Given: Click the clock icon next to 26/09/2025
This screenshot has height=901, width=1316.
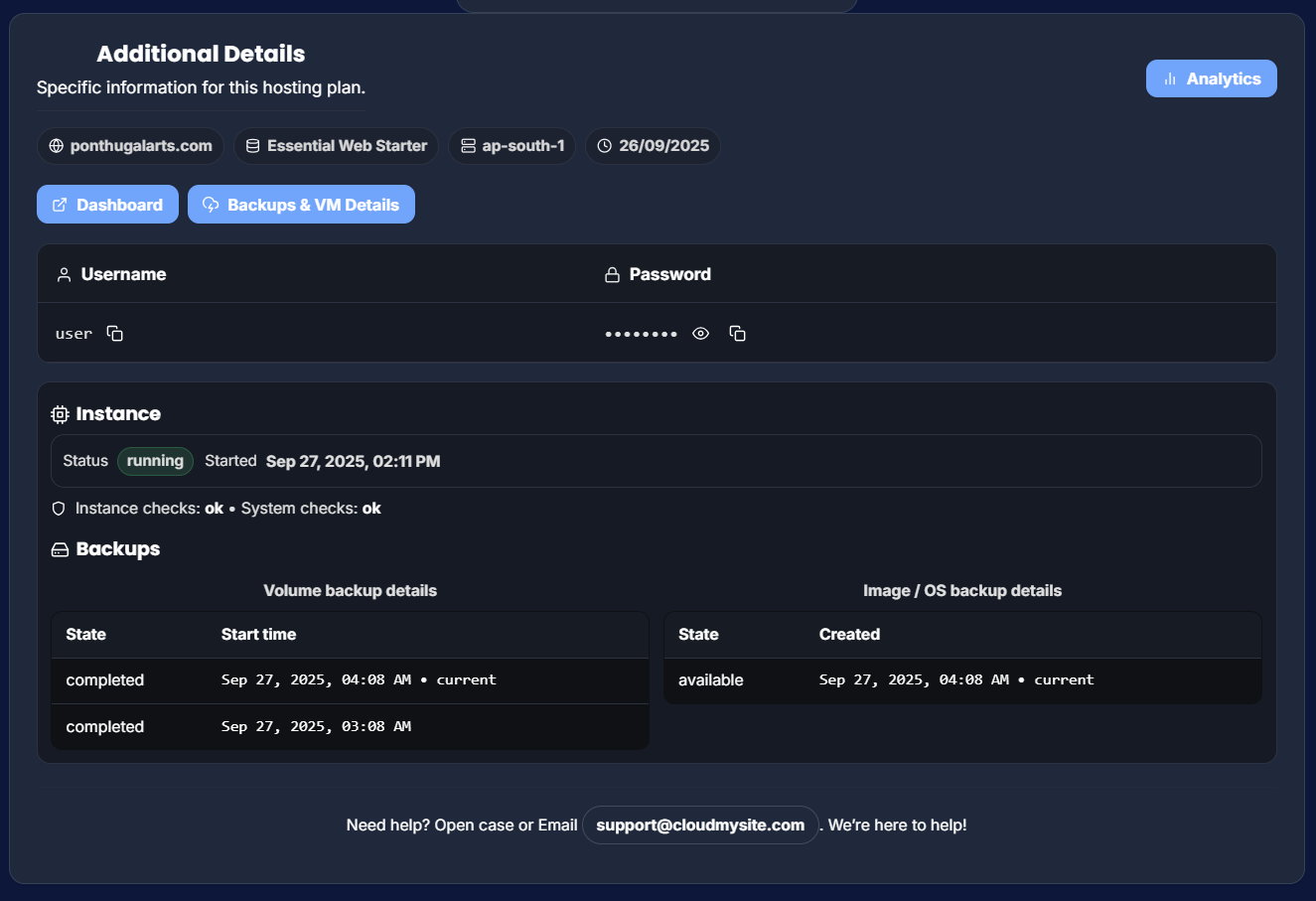Looking at the screenshot, I should [x=604, y=145].
